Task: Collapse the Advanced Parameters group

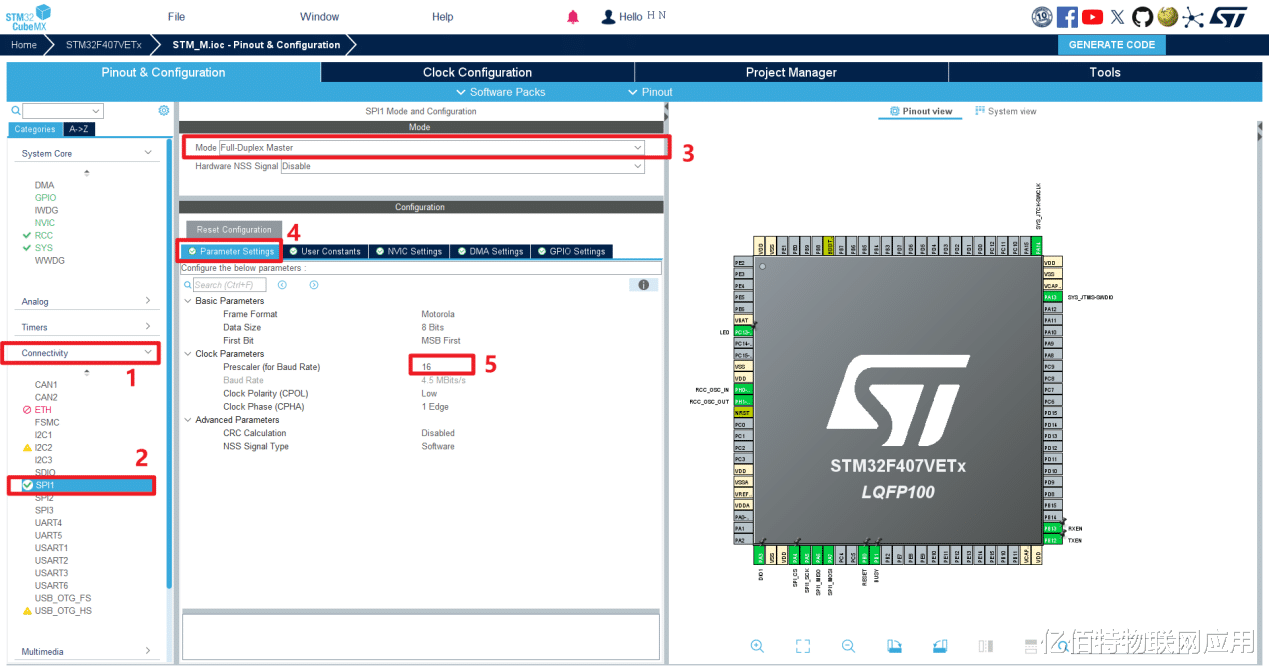Action: pyautogui.click(x=188, y=420)
